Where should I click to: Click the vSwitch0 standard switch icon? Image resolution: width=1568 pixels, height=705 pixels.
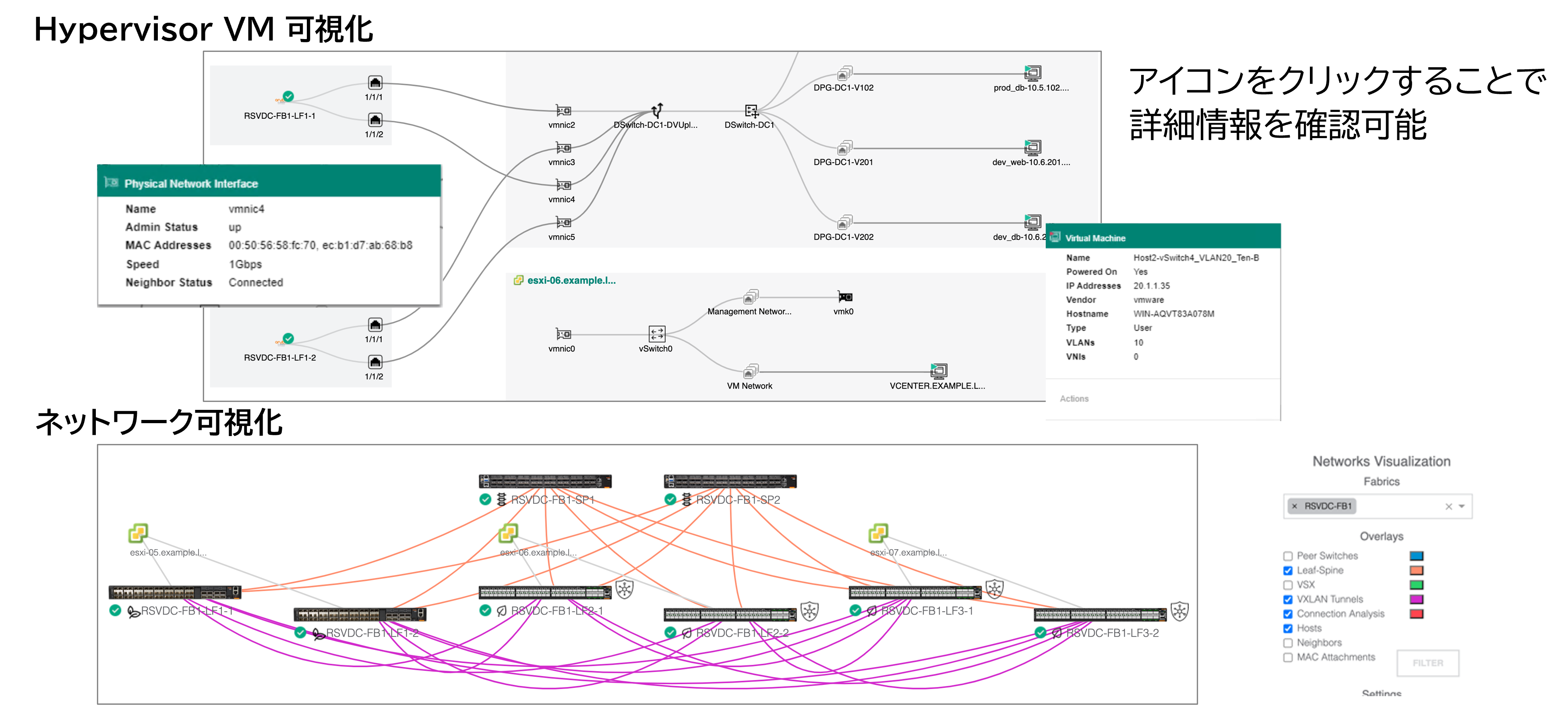tap(656, 334)
